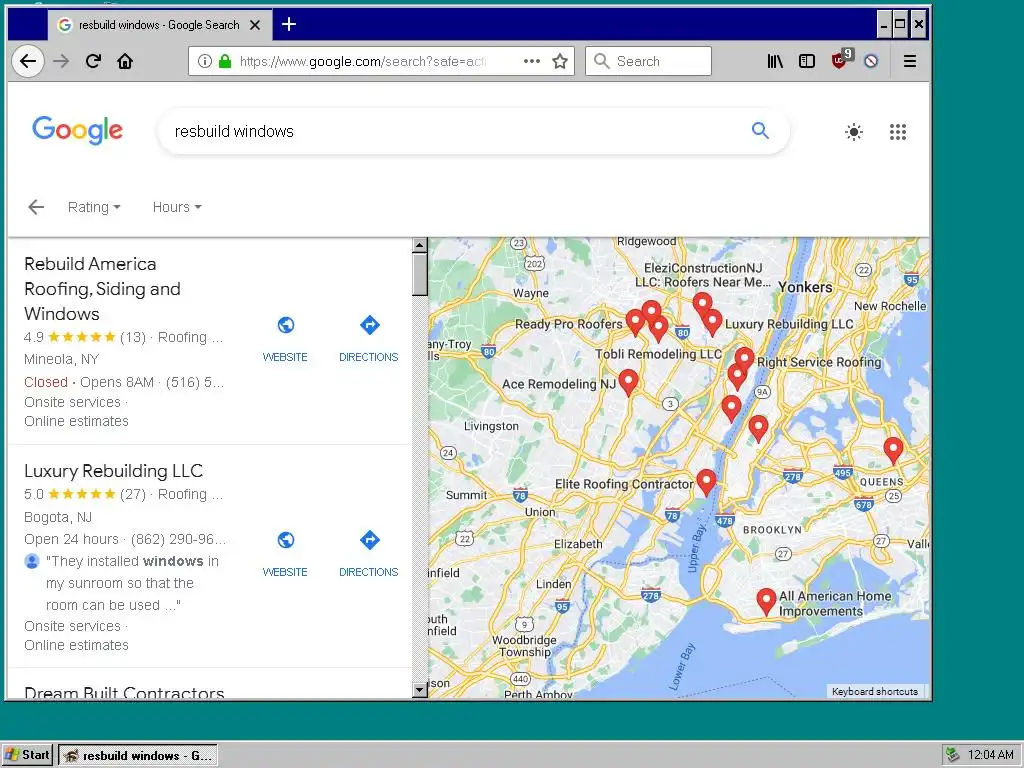
Task: Select the All American Home Improvements pin
Action: [766, 601]
